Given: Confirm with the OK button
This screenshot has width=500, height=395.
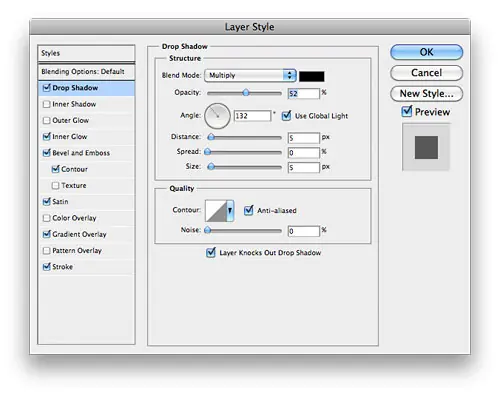Looking at the screenshot, I should pyautogui.click(x=426, y=52).
